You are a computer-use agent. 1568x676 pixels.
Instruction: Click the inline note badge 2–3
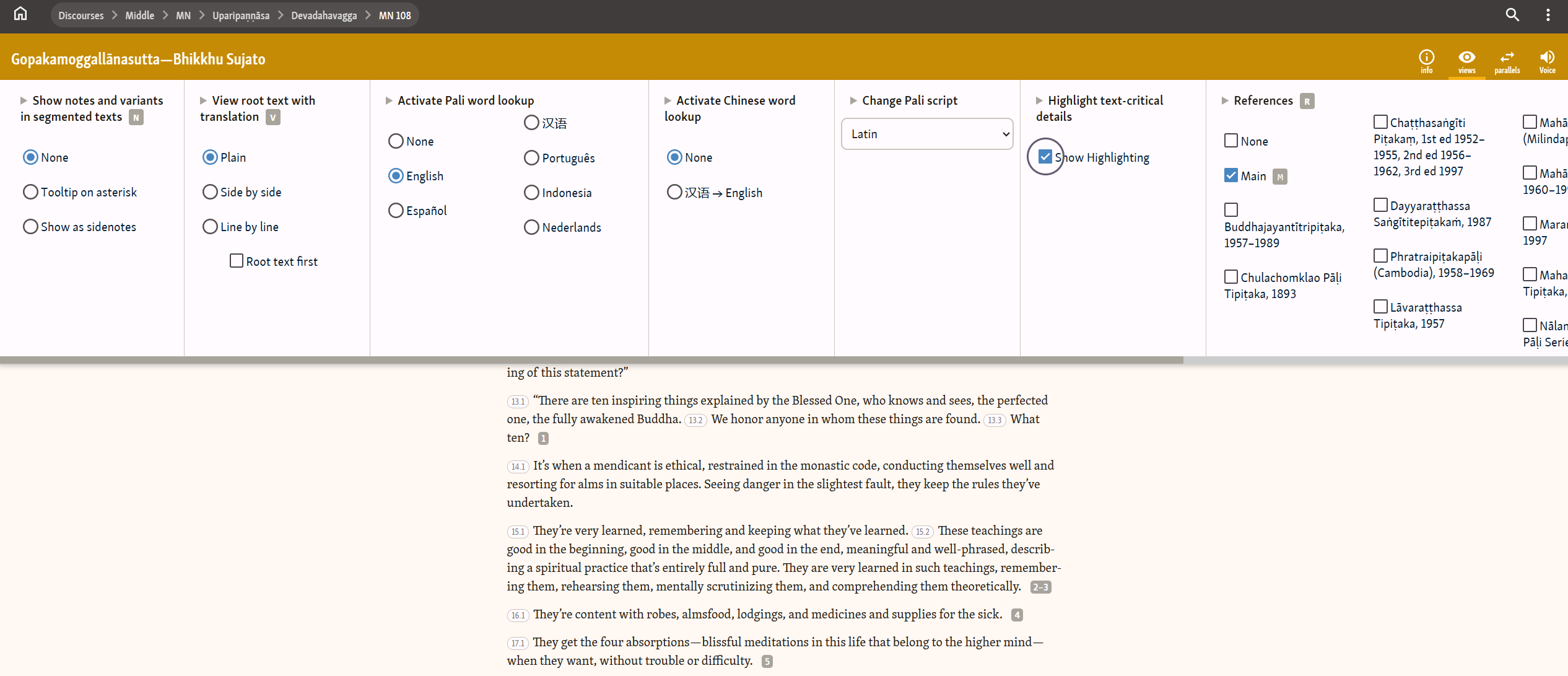pos(1040,587)
